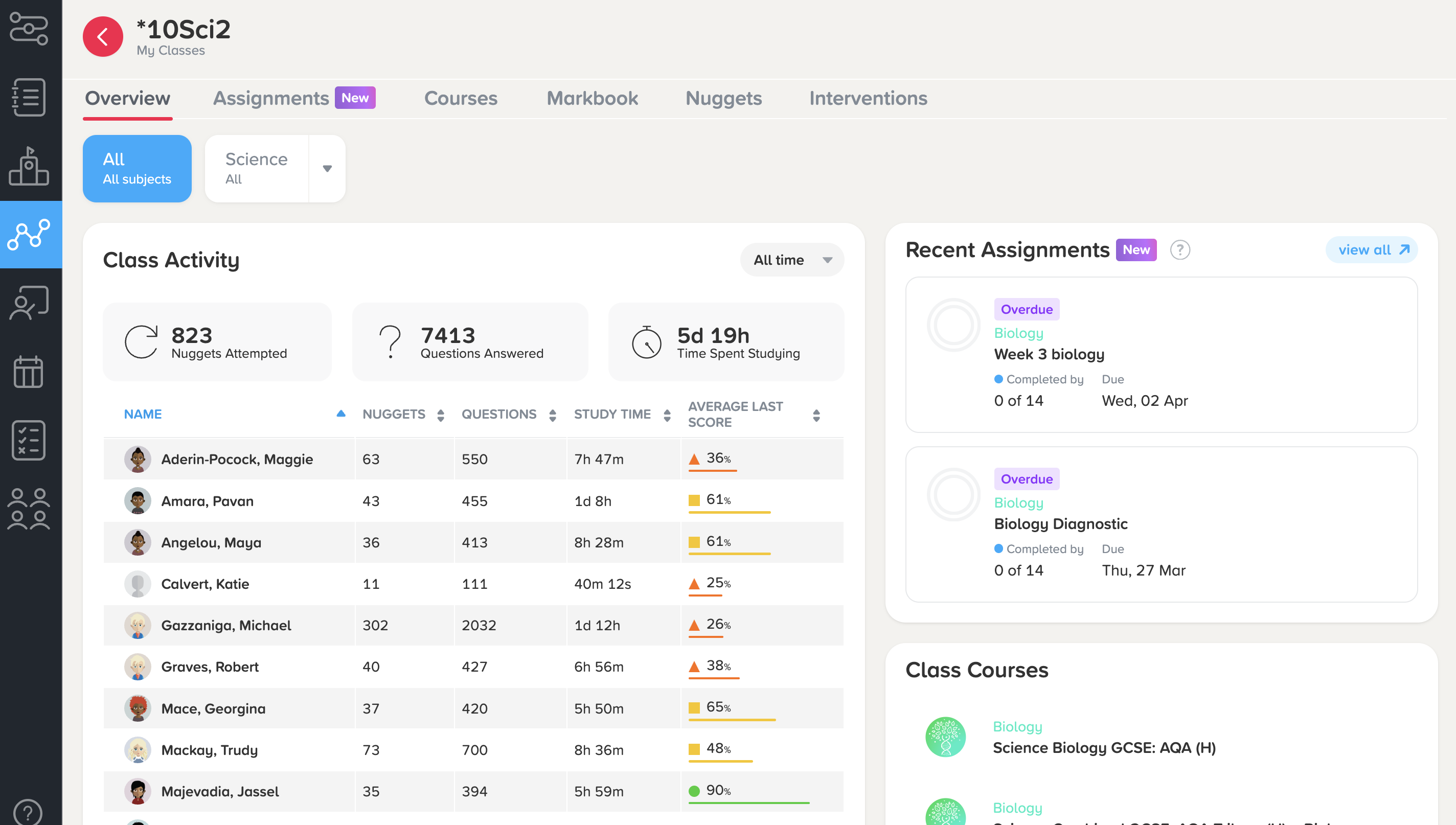
Task: Sort table by Nuggets column
Action: point(440,416)
